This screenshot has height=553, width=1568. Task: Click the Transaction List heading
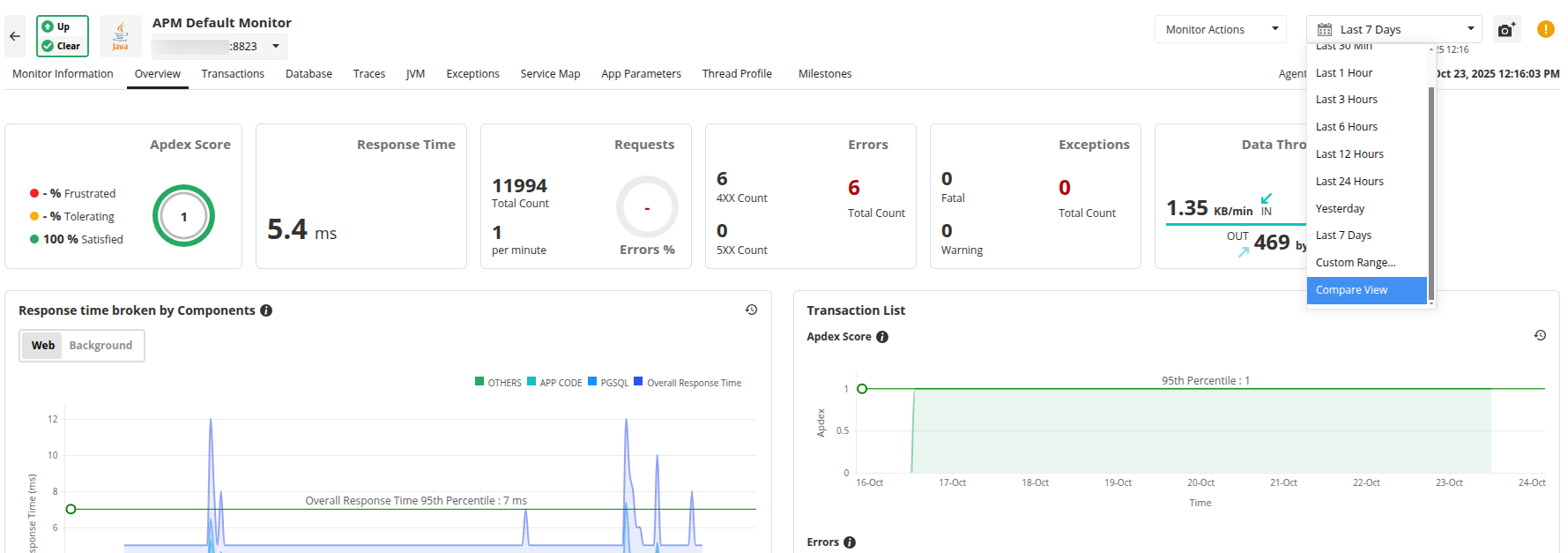[x=856, y=310]
